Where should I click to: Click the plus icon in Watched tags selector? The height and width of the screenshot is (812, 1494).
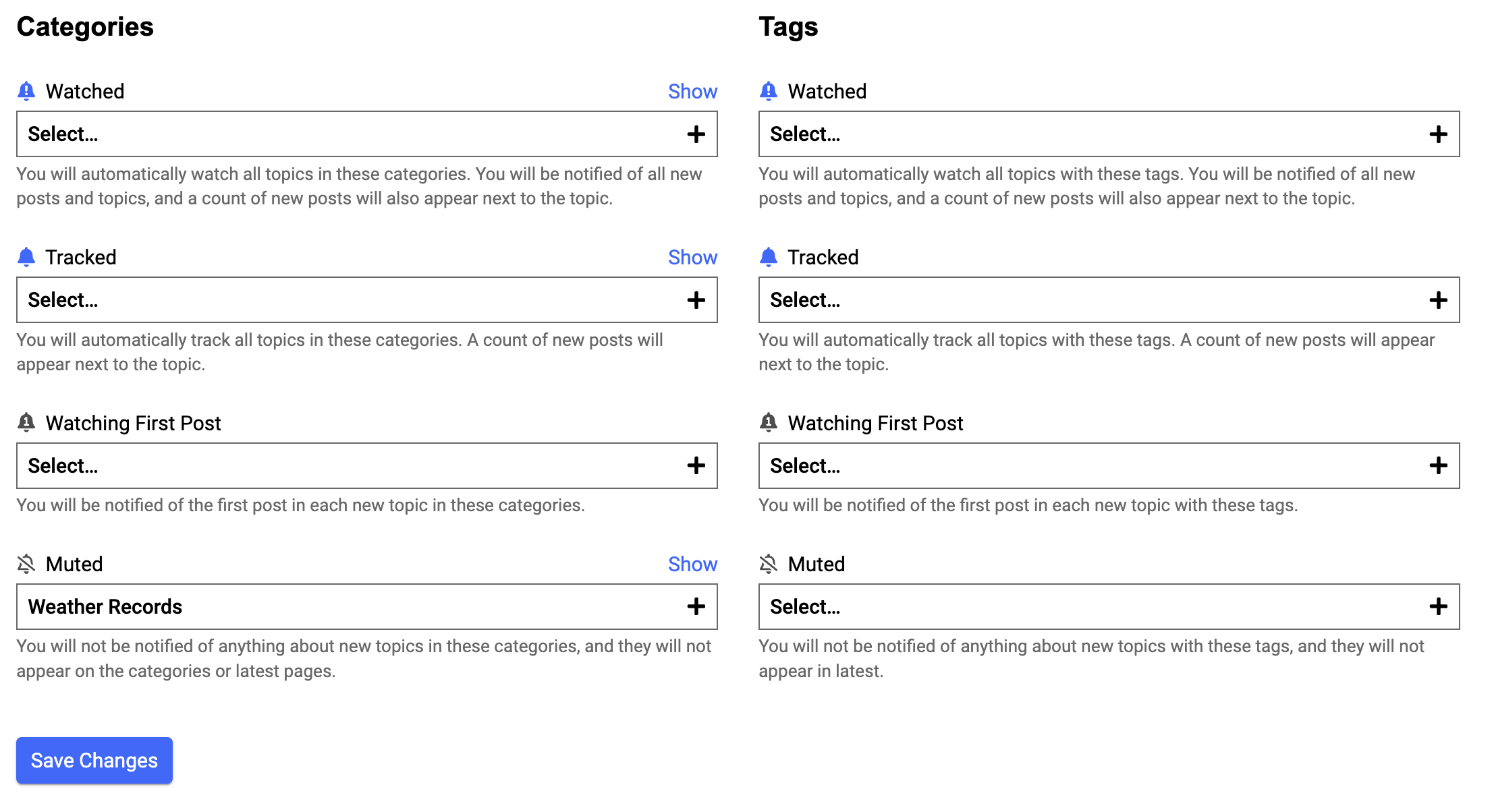(1438, 134)
